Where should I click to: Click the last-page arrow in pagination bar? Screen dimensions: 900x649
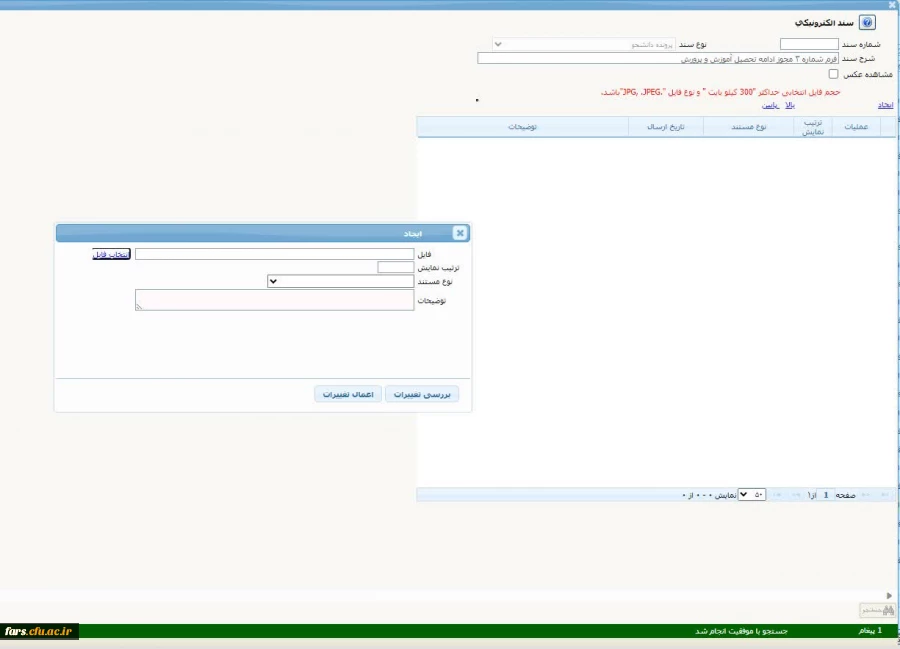[x=777, y=493]
